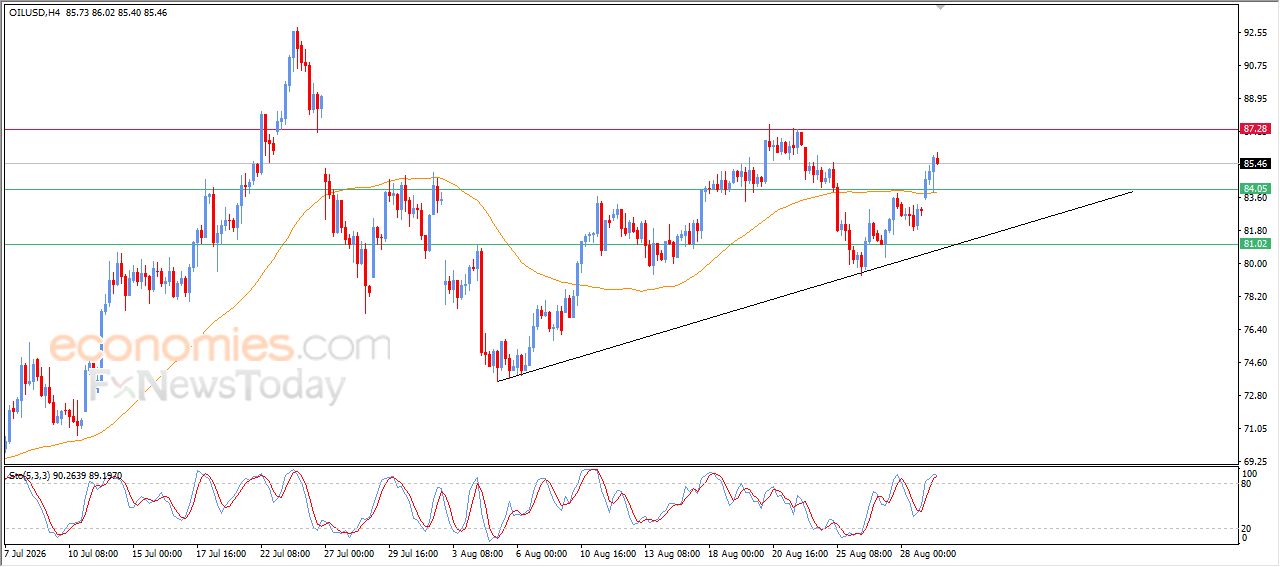Select the green 84.05 price tag
This screenshot has height=567, width=1280.
tap(1255, 188)
